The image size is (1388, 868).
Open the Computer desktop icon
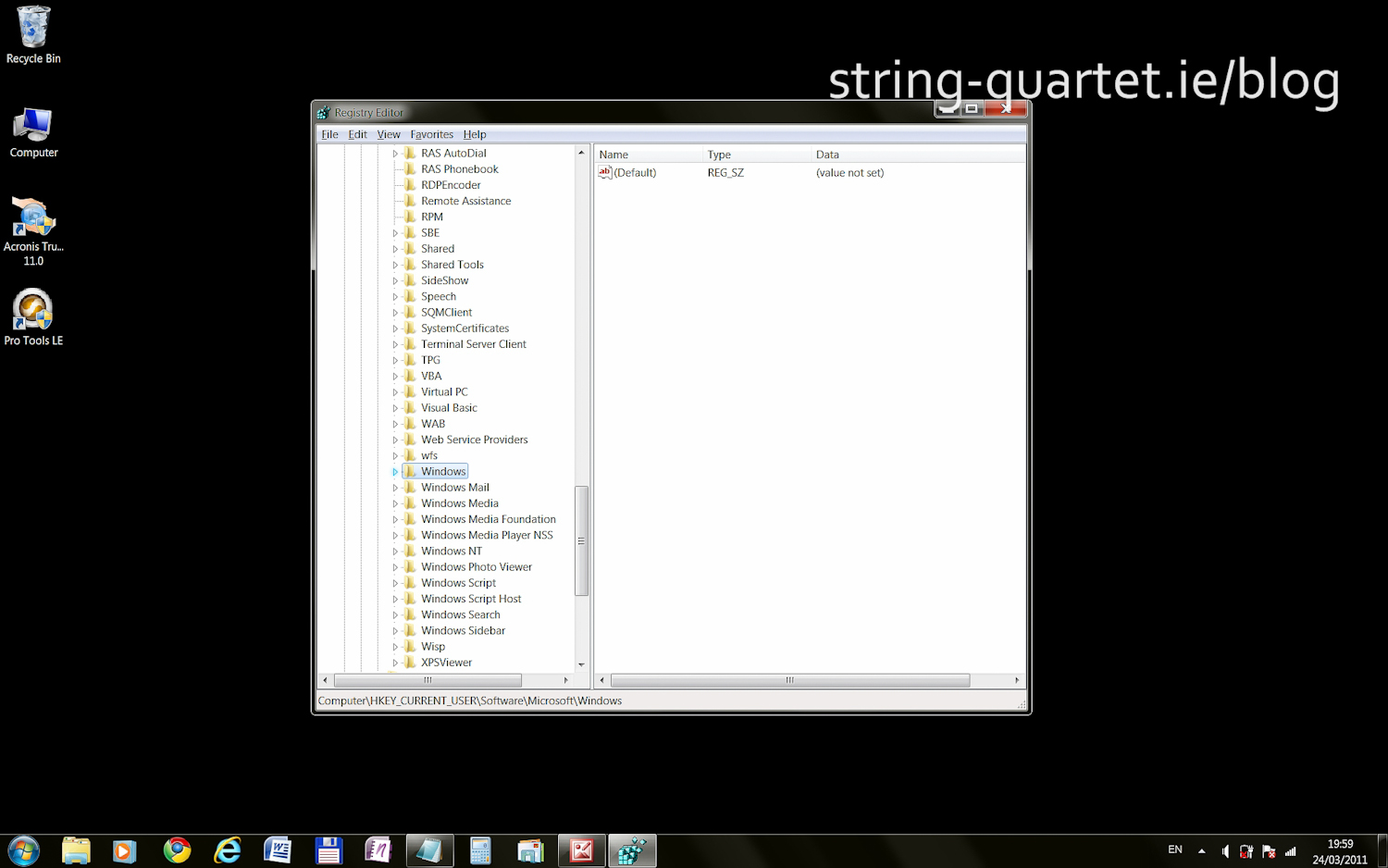(33, 132)
